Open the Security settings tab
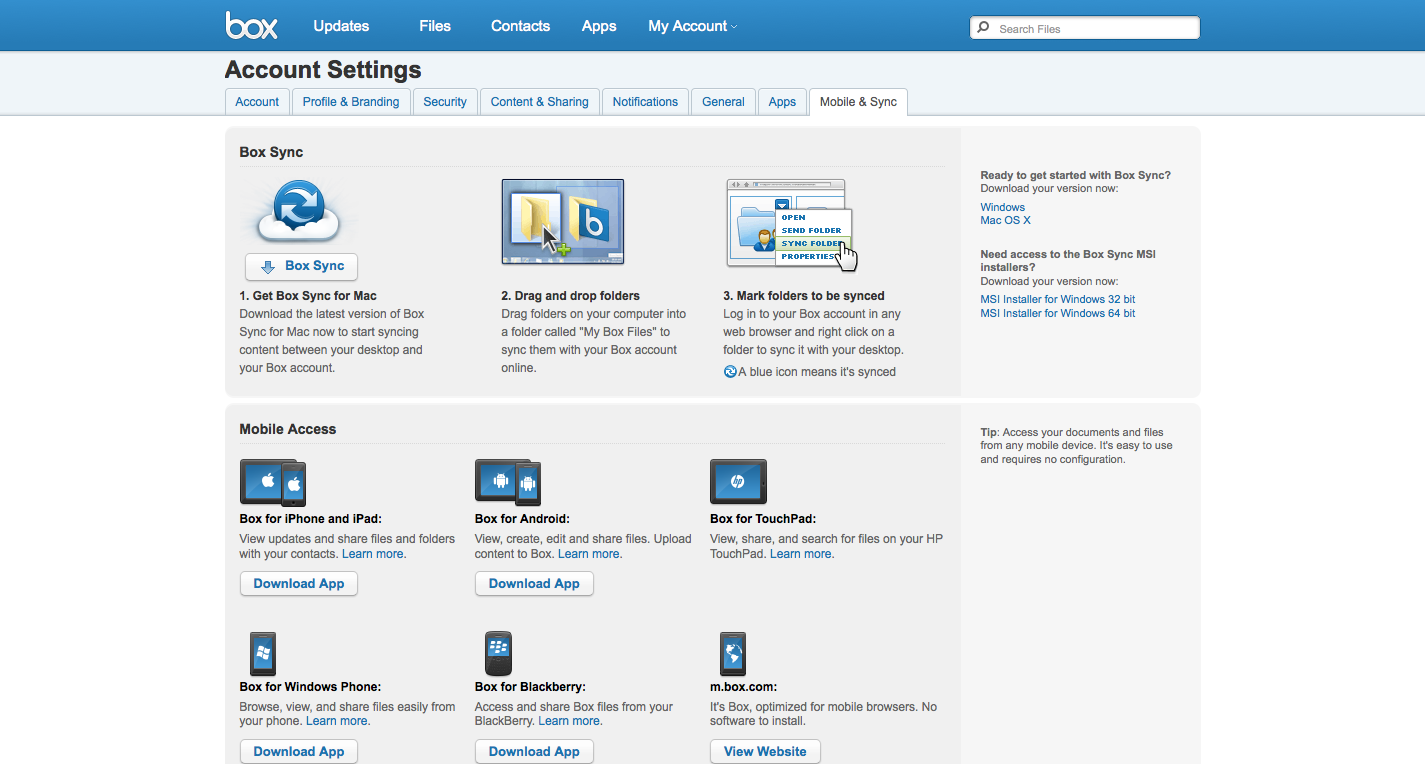This screenshot has width=1425, height=764. coord(445,102)
